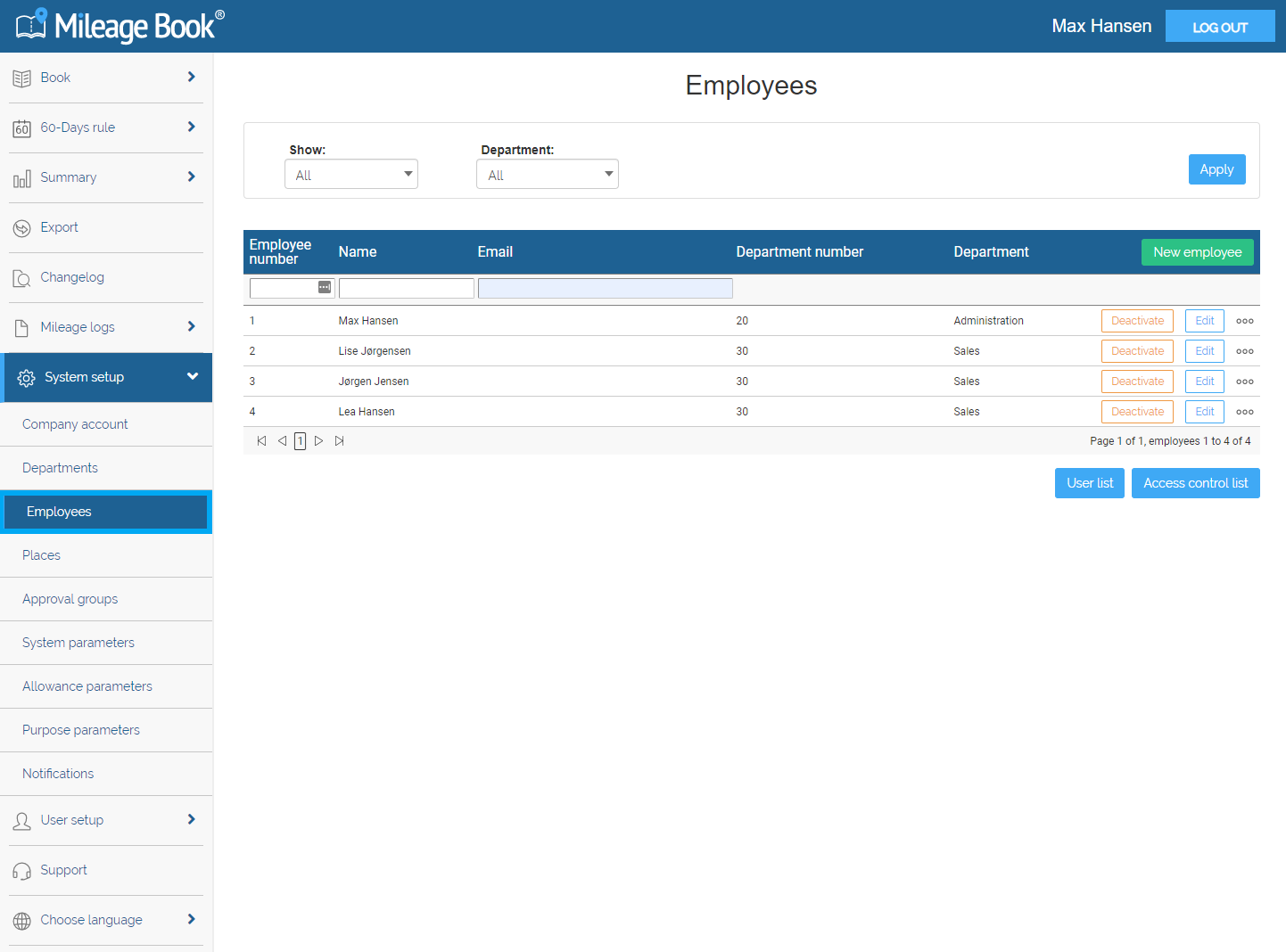Open Notifications submenu item
This screenshot has height=952, width=1286.
(106, 774)
